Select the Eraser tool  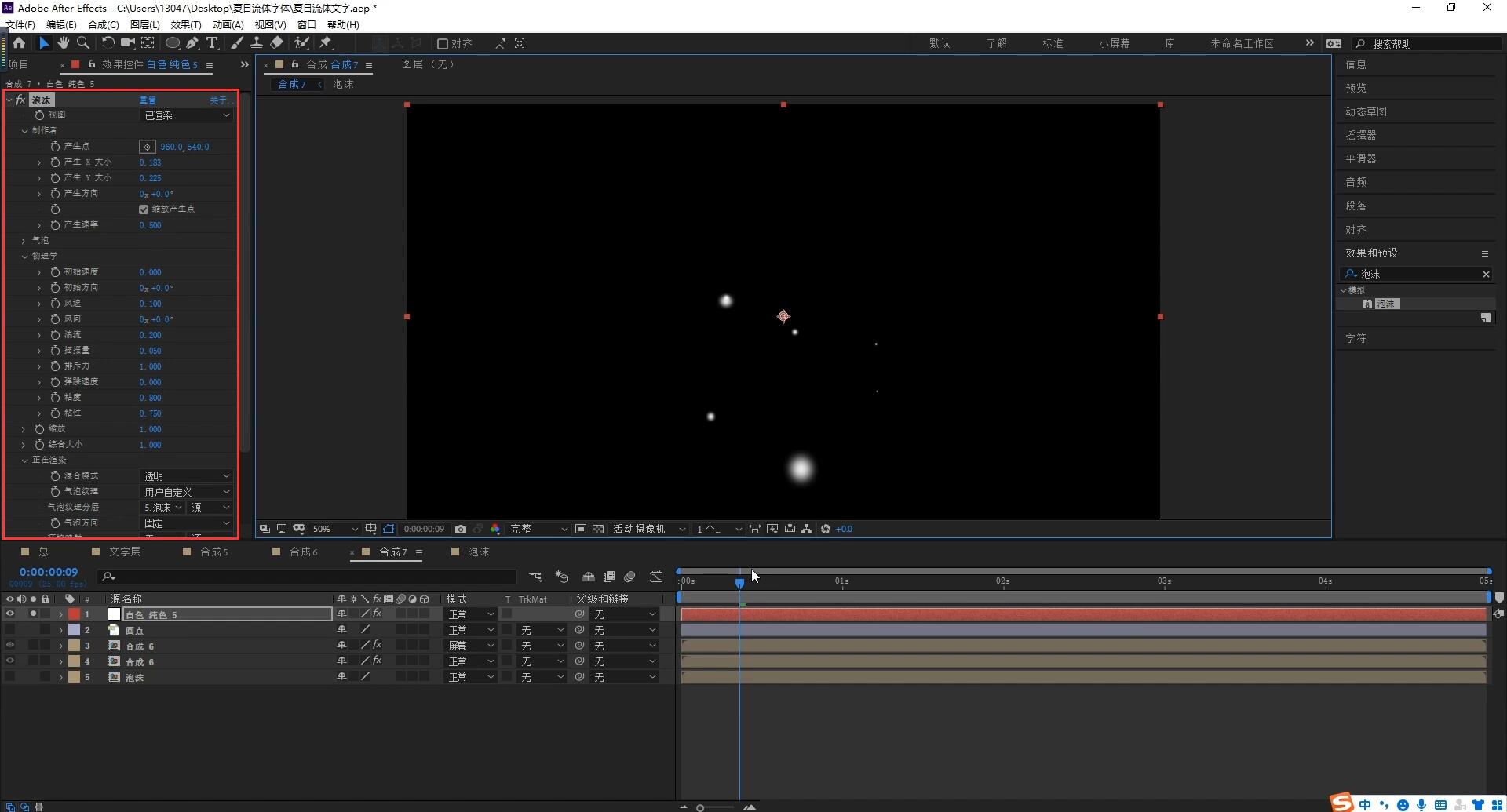(x=277, y=43)
